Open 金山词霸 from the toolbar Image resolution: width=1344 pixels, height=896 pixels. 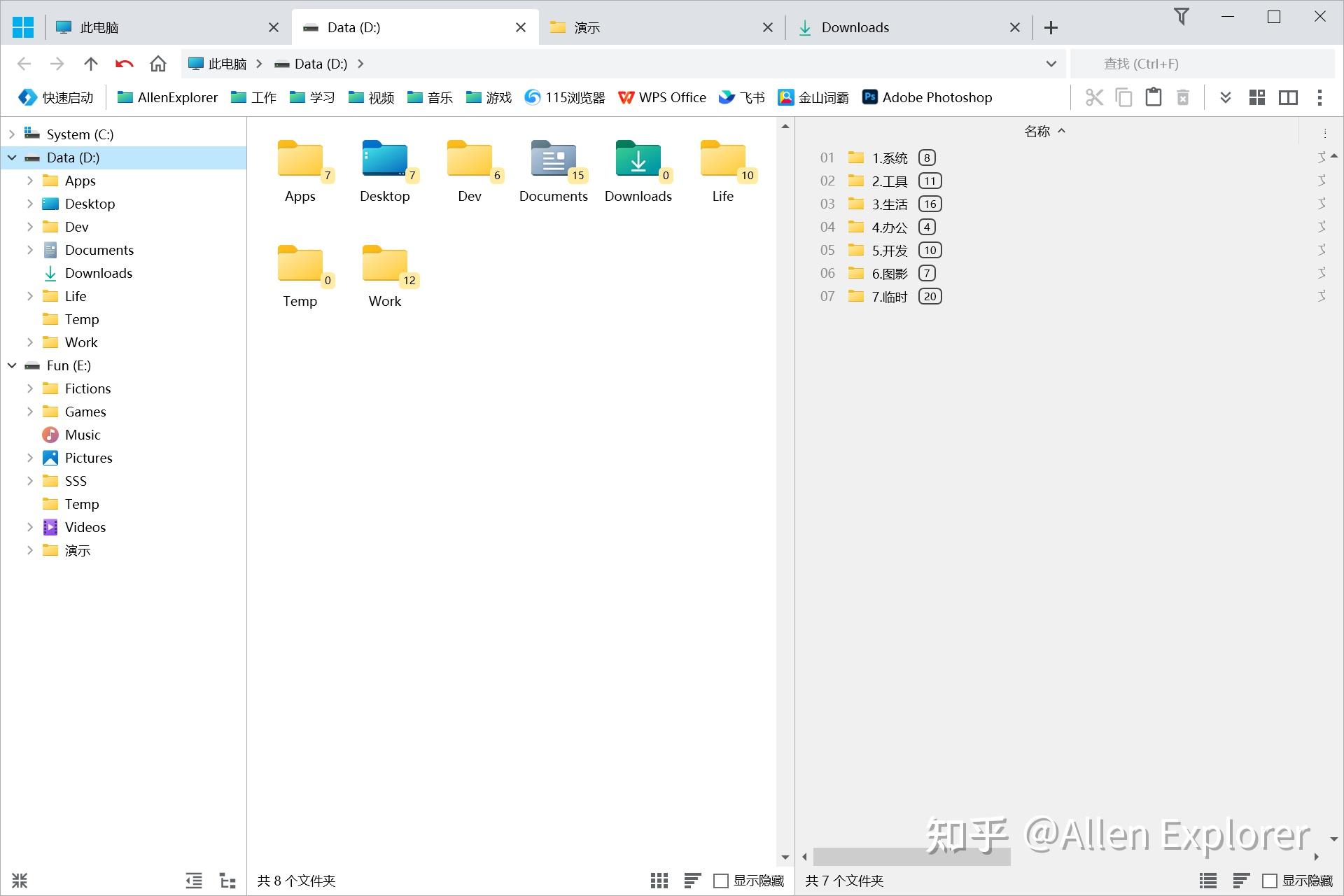814,97
